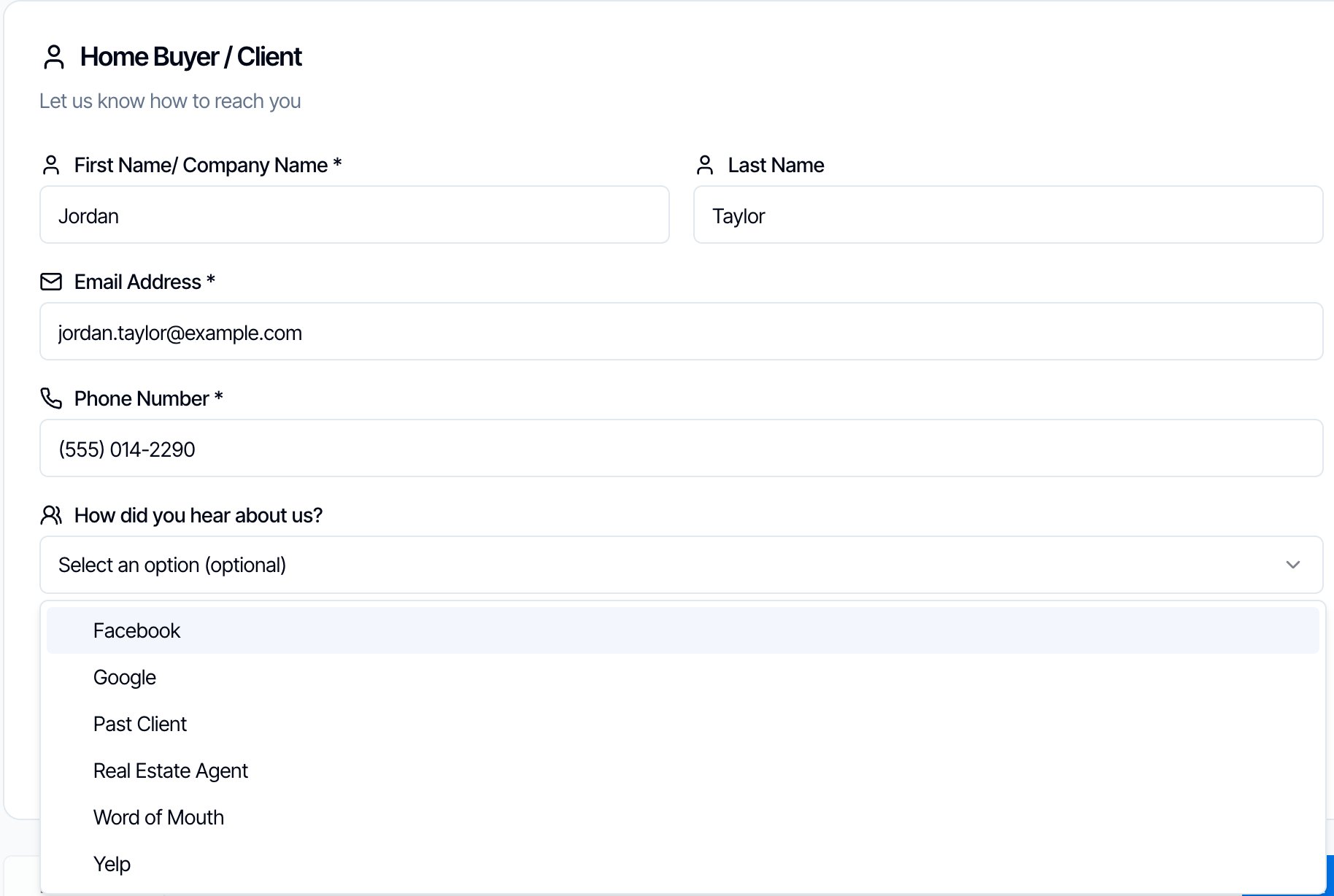Choose Google from the dropdown list
This screenshot has height=896, width=1334.
(682, 677)
